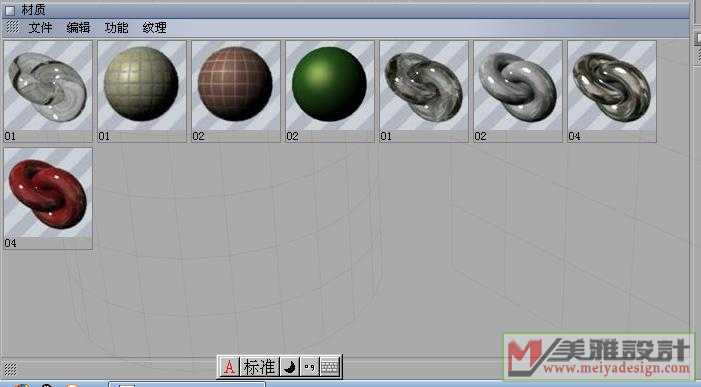Image resolution: width=701 pixels, height=387 pixels.
Task: Open the 功能 menu
Action: click(116, 28)
